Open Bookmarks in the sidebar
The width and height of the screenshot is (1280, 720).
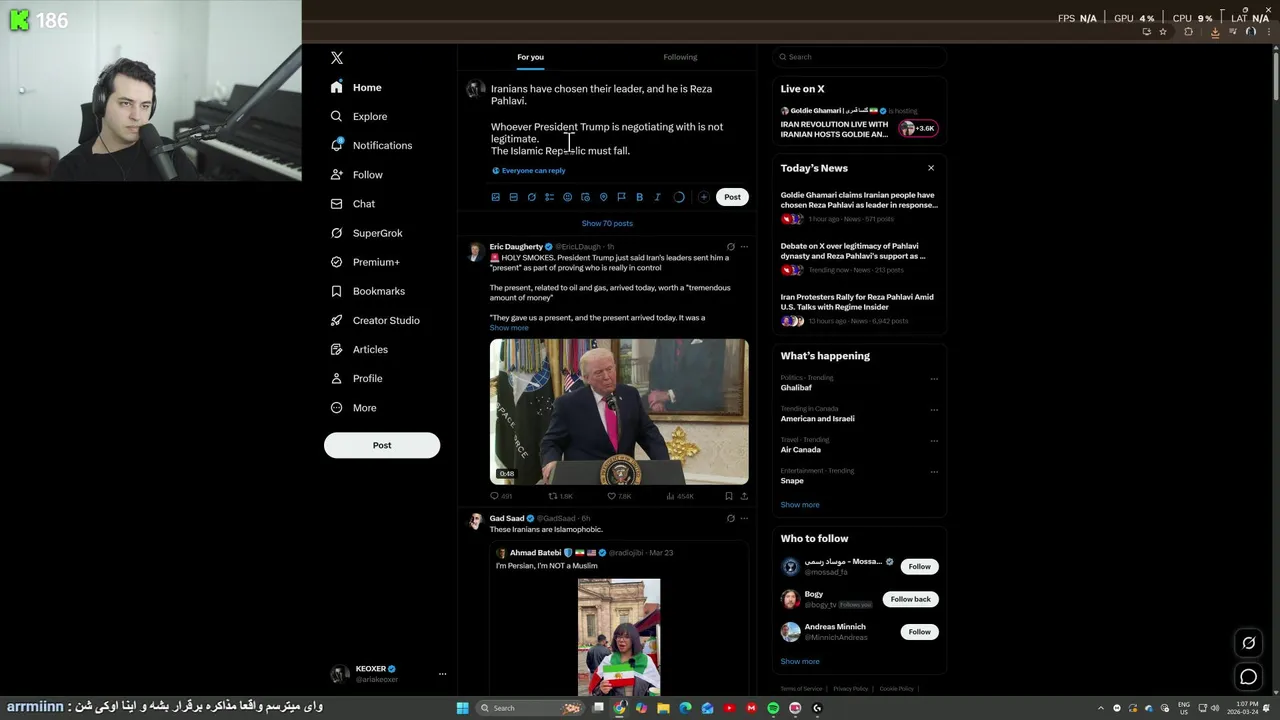(367, 291)
